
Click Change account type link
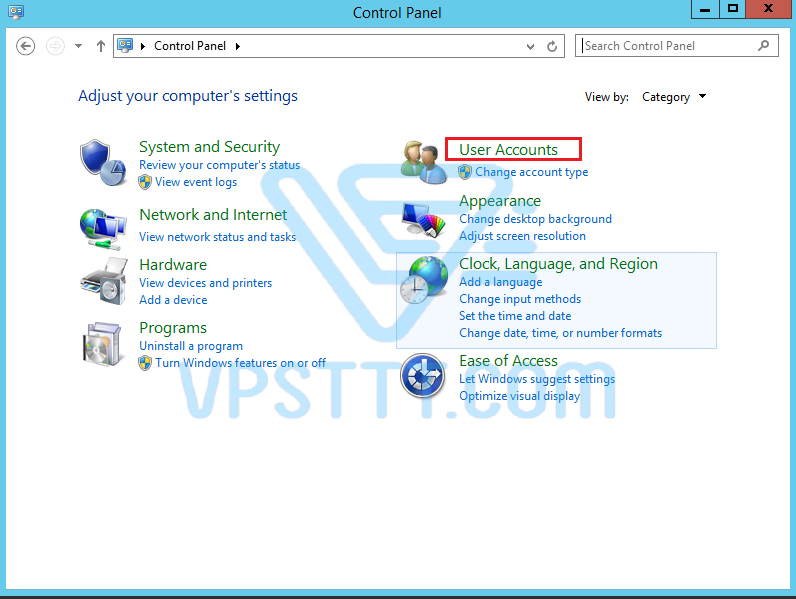tap(532, 172)
